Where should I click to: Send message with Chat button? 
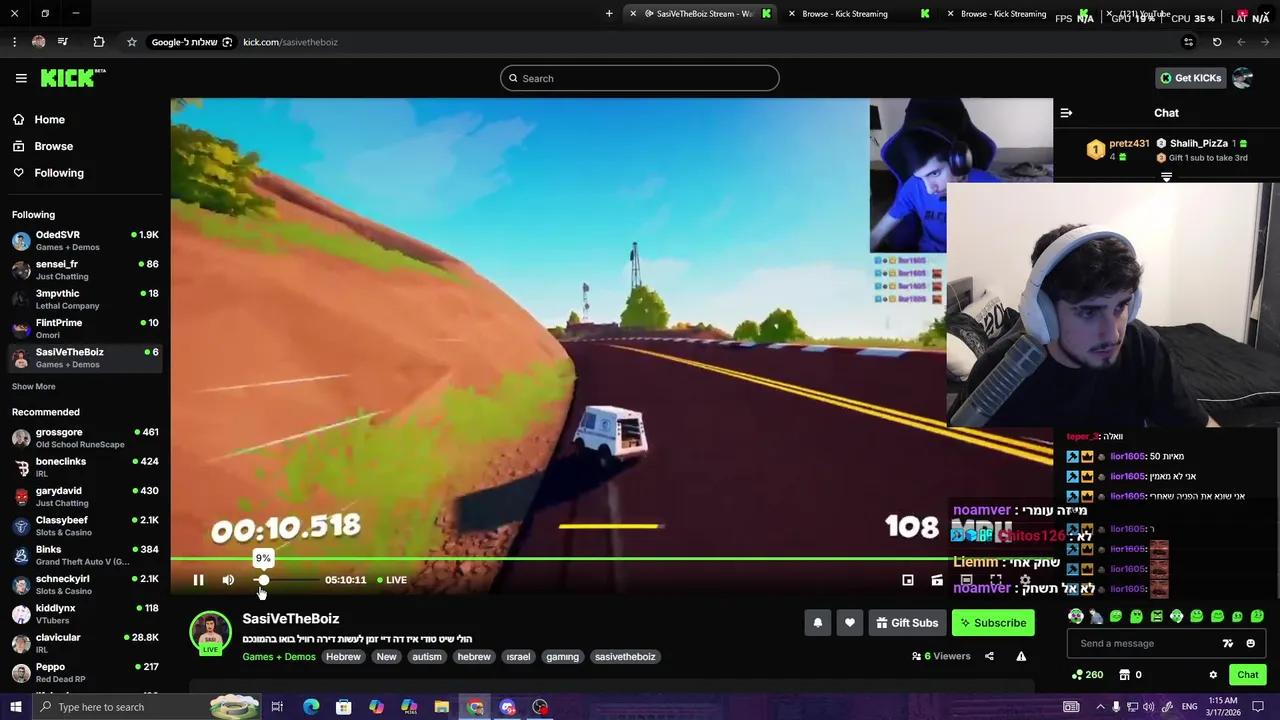pos(1247,675)
